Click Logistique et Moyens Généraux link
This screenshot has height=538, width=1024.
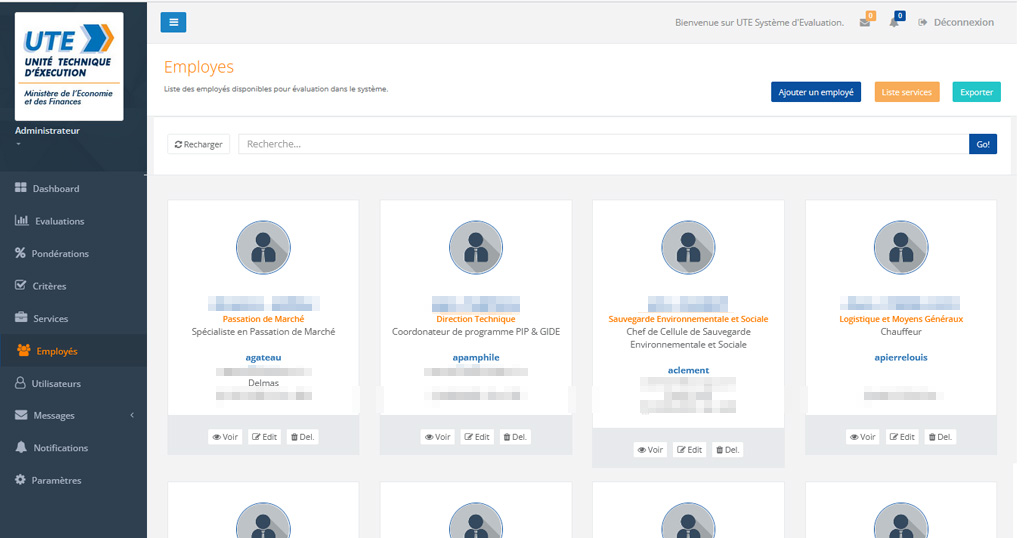pos(901,319)
